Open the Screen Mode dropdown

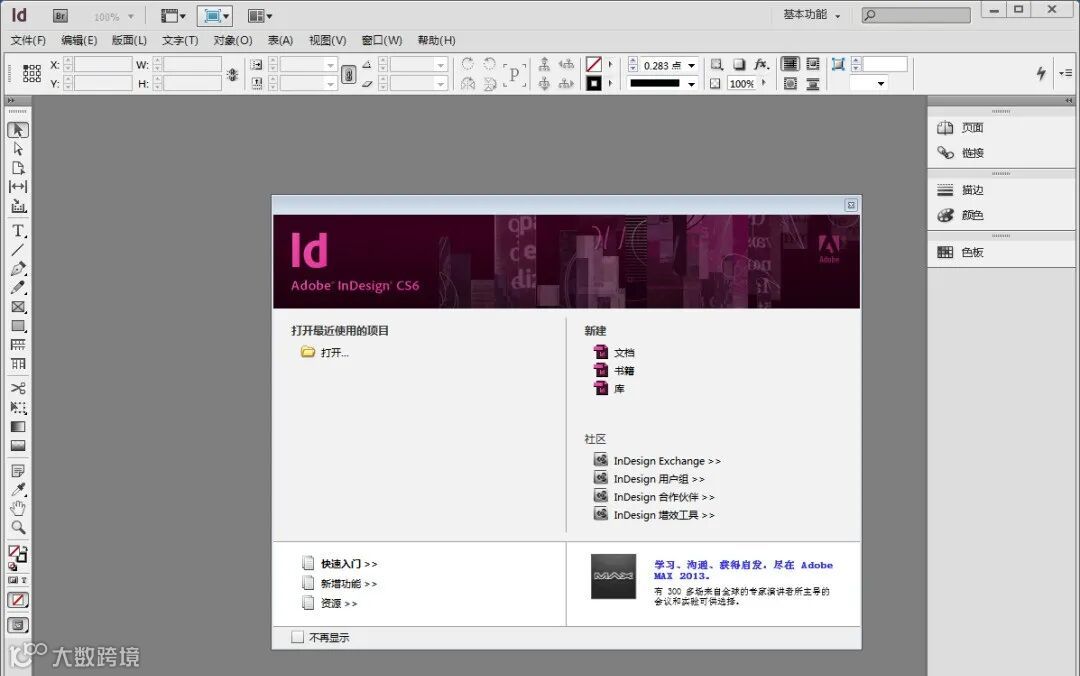(x=215, y=16)
